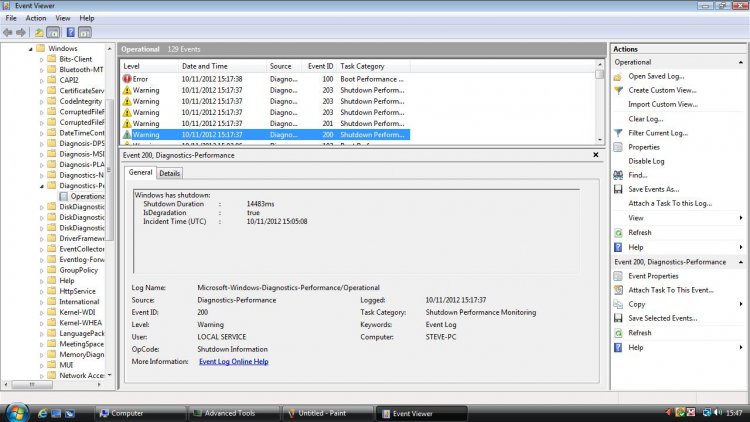The width and height of the screenshot is (750, 422).
Task: Open the Help menu in the menu bar
Action: pos(87,18)
